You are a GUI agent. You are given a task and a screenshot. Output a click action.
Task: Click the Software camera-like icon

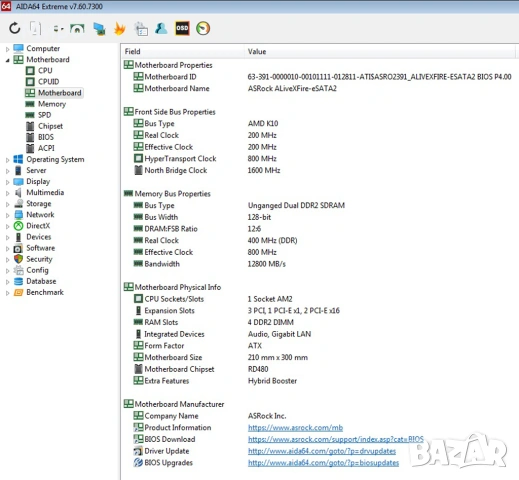[18, 248]
